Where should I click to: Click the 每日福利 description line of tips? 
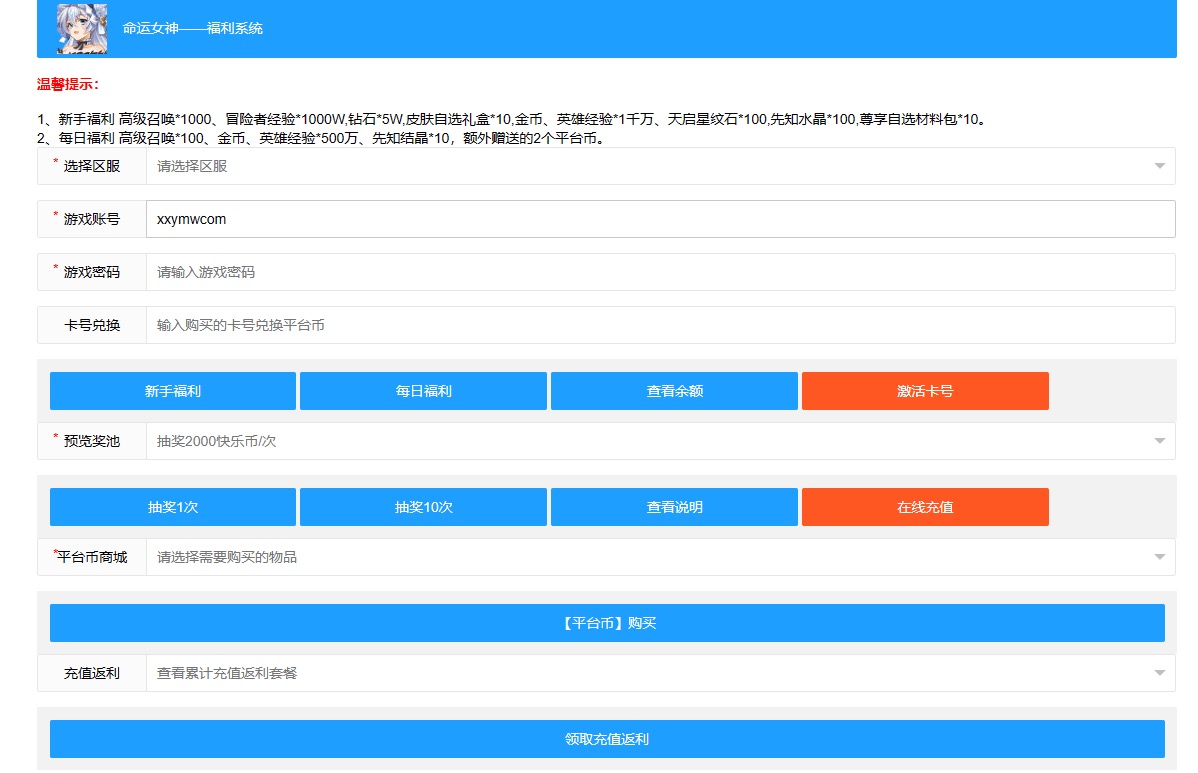point(322,138)
